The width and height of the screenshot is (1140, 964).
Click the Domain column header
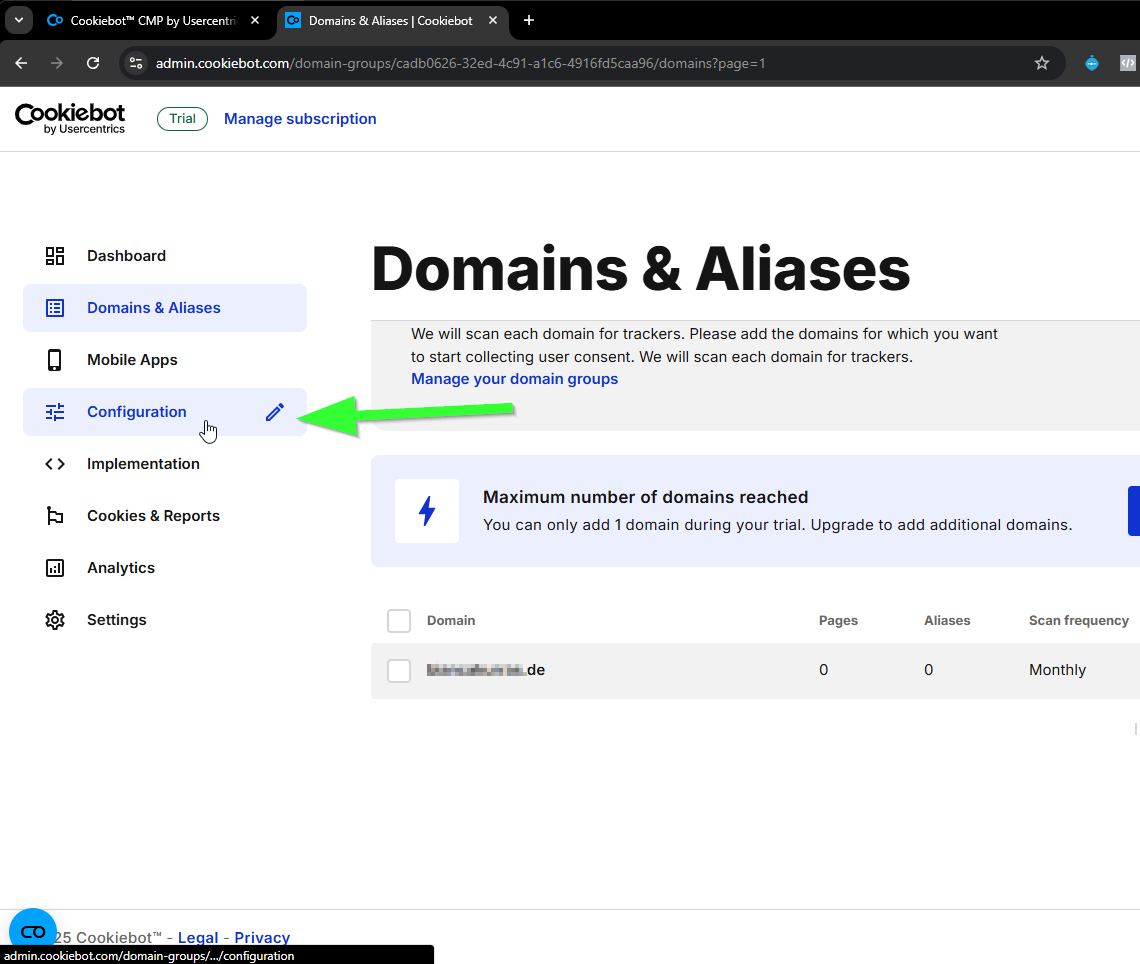click(x=451, y=620)
